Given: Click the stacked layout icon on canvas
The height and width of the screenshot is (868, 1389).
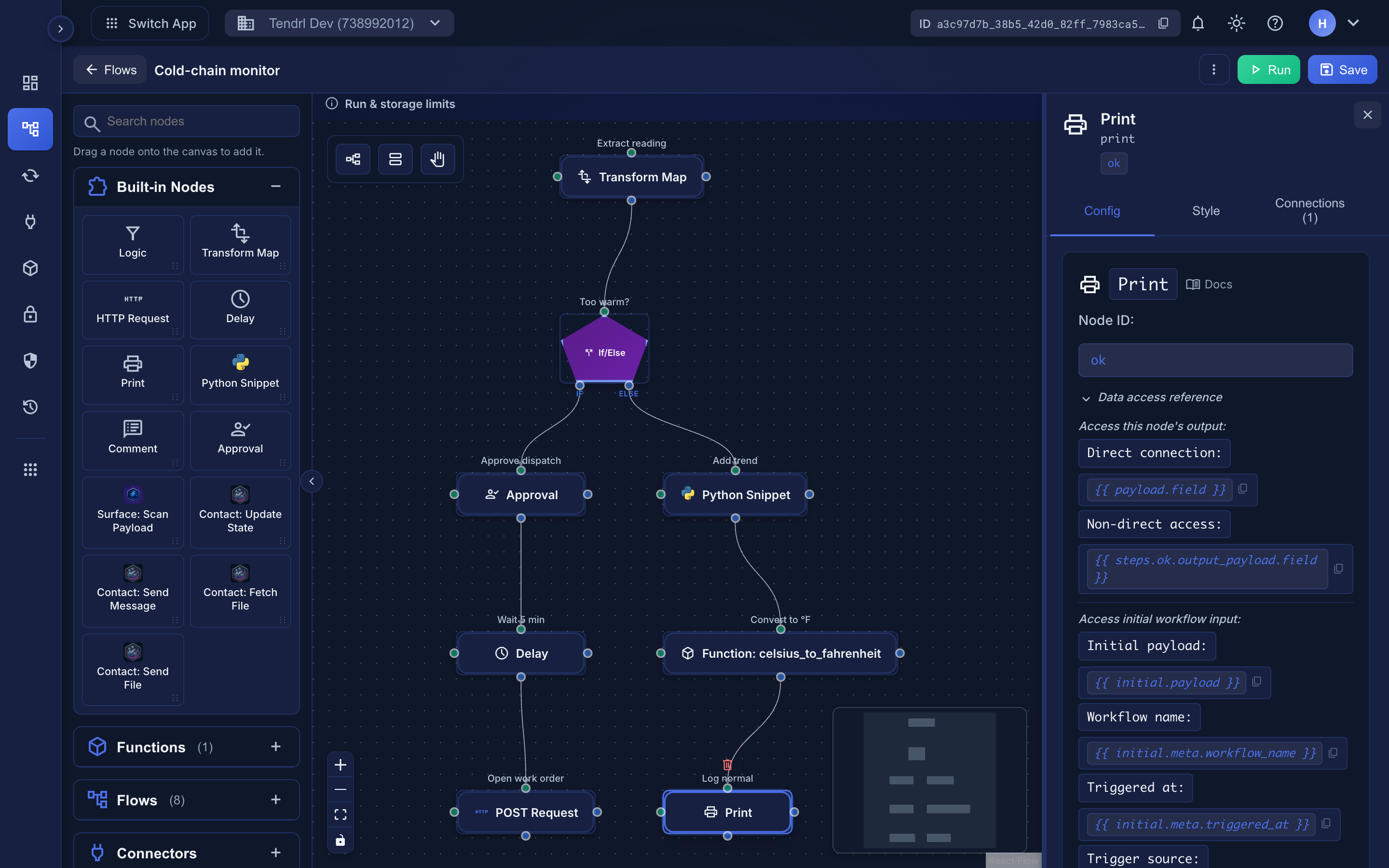Looking at the screenshot, I should [x=395, y=159].
